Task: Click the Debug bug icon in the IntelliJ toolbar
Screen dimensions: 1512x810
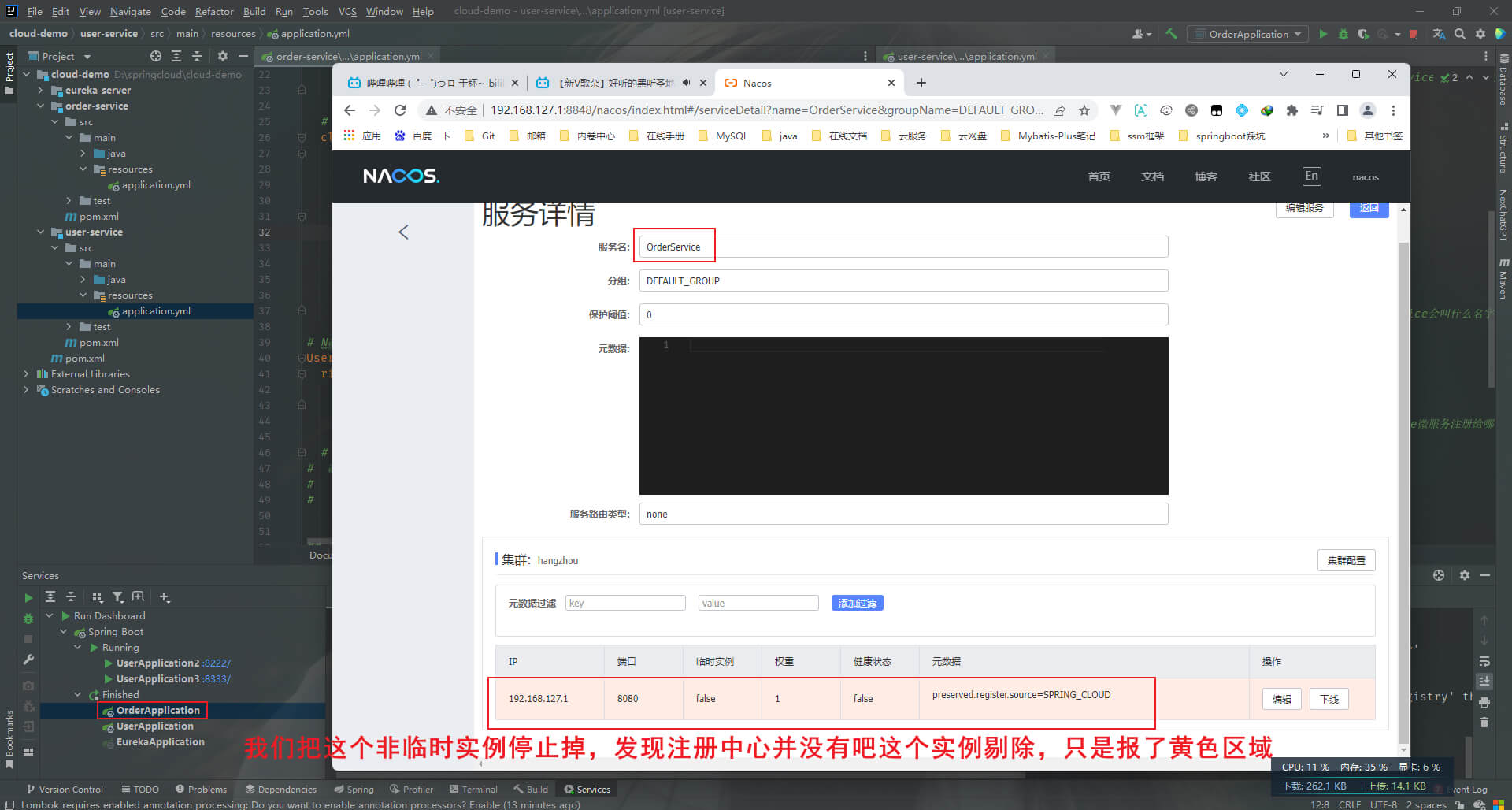Action: [x=1343, y=34]
